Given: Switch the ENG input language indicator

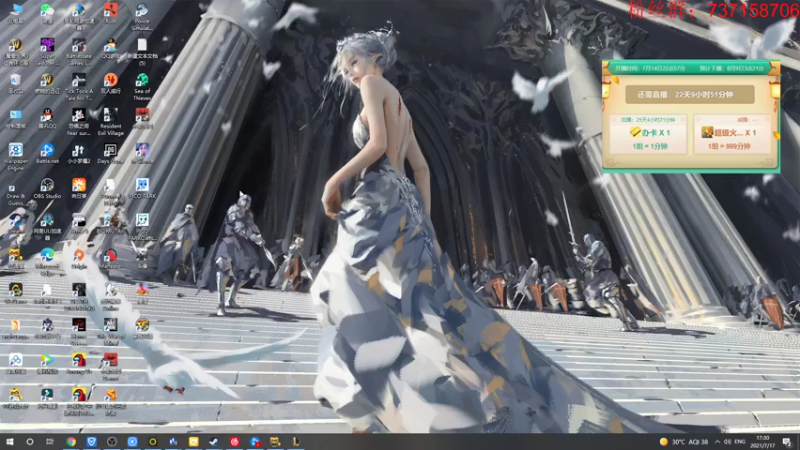Looking at the screenshot, I should pos(740,441).
